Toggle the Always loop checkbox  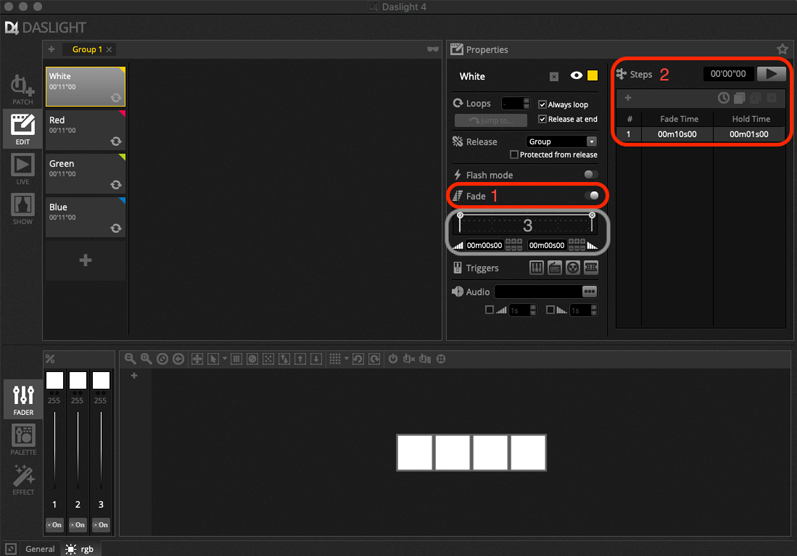[x=542, y=104]
